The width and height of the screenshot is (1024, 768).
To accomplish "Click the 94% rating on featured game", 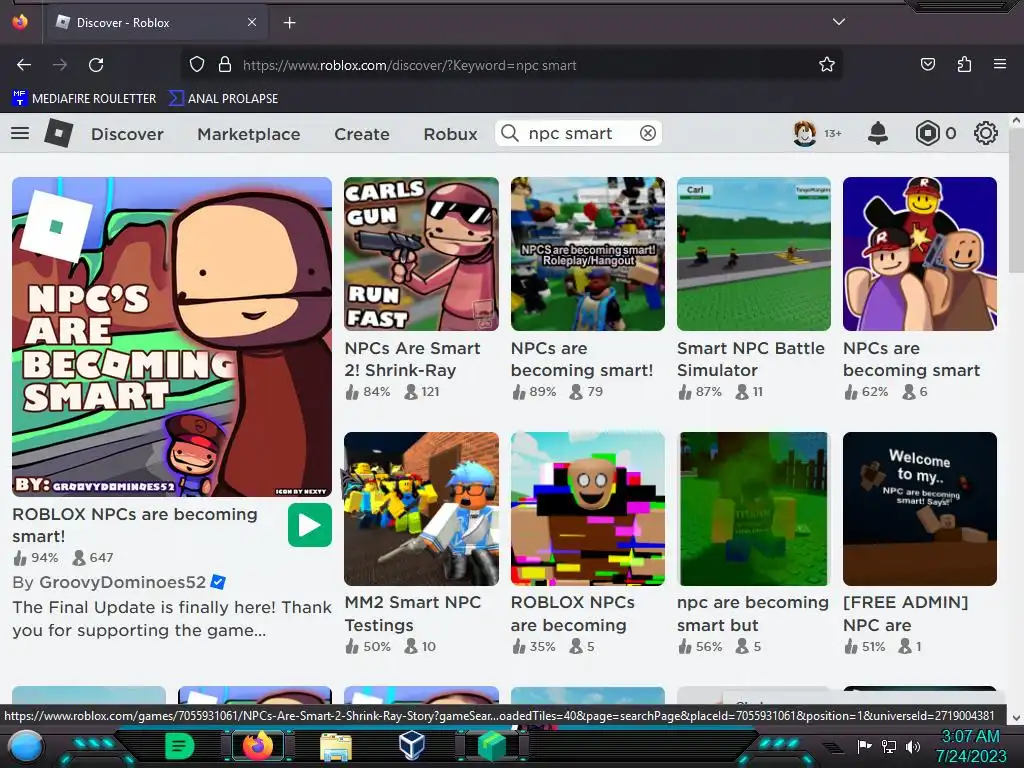I will pyautogui.click(x=37, y=558).
